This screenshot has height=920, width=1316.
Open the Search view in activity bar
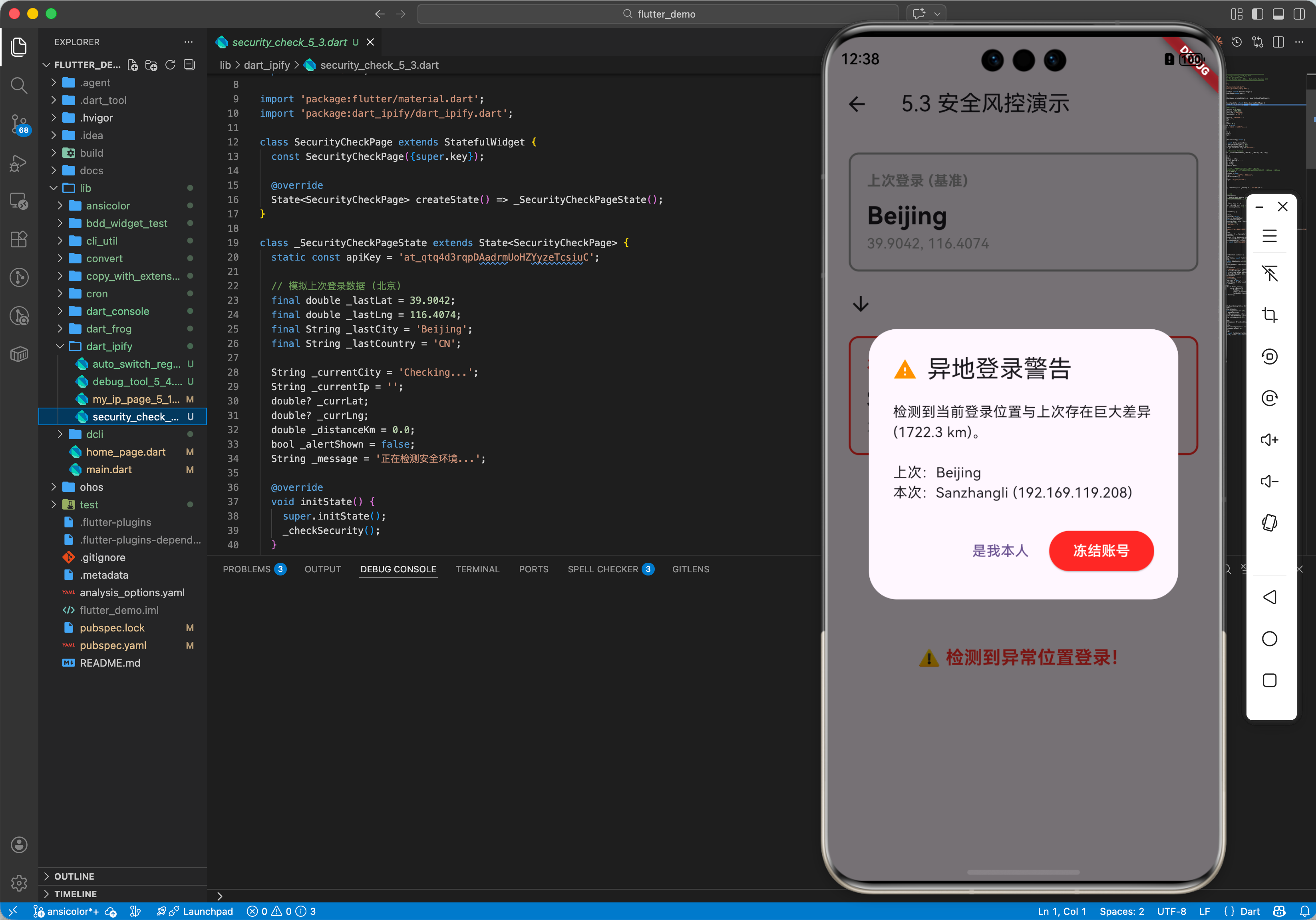tap(19, 86)
